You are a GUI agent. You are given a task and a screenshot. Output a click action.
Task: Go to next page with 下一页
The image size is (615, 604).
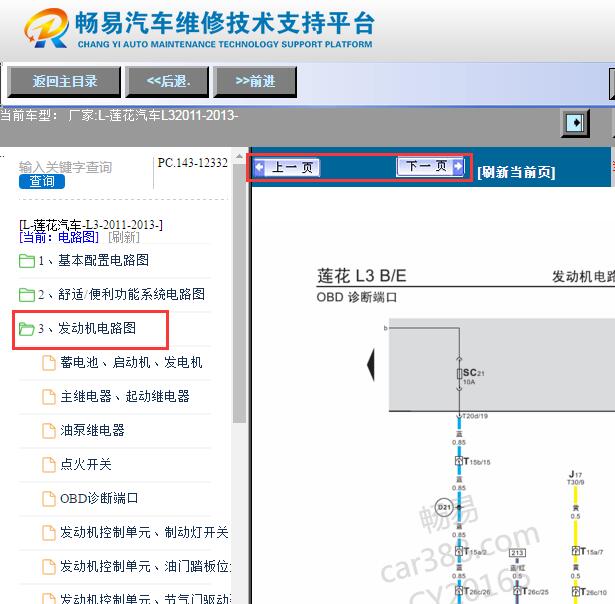point(430,166)
